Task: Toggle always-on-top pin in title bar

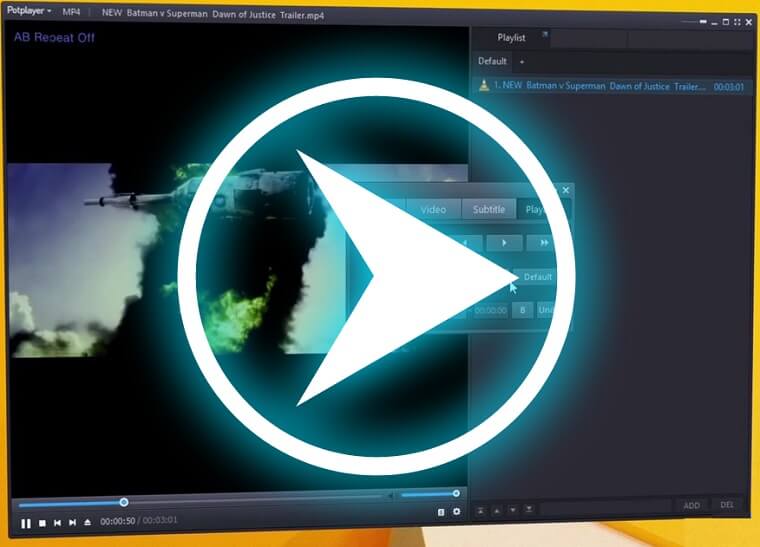Action: pos(703,21)
